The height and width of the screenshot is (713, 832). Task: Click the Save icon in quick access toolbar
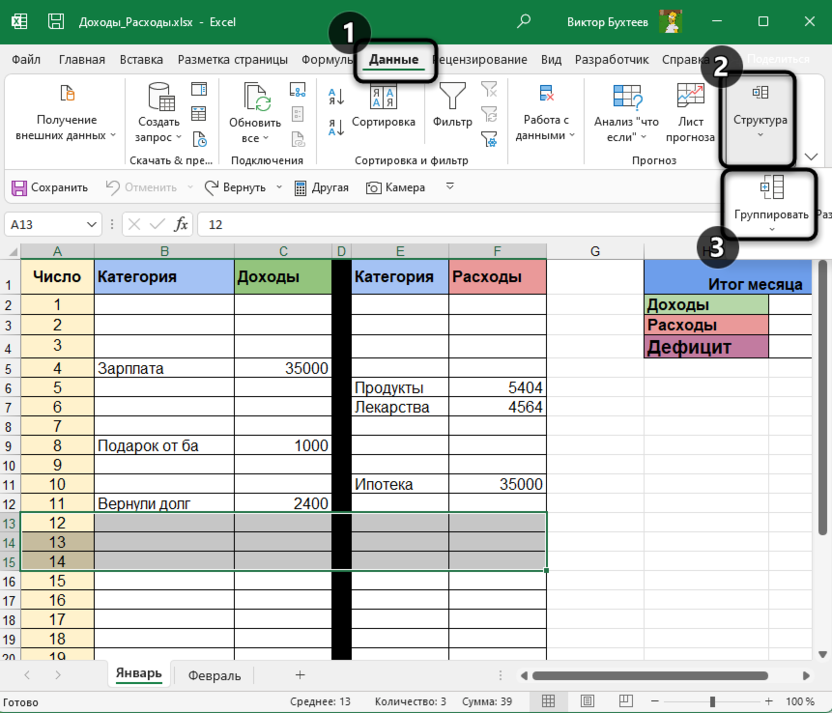coord(50,187)
